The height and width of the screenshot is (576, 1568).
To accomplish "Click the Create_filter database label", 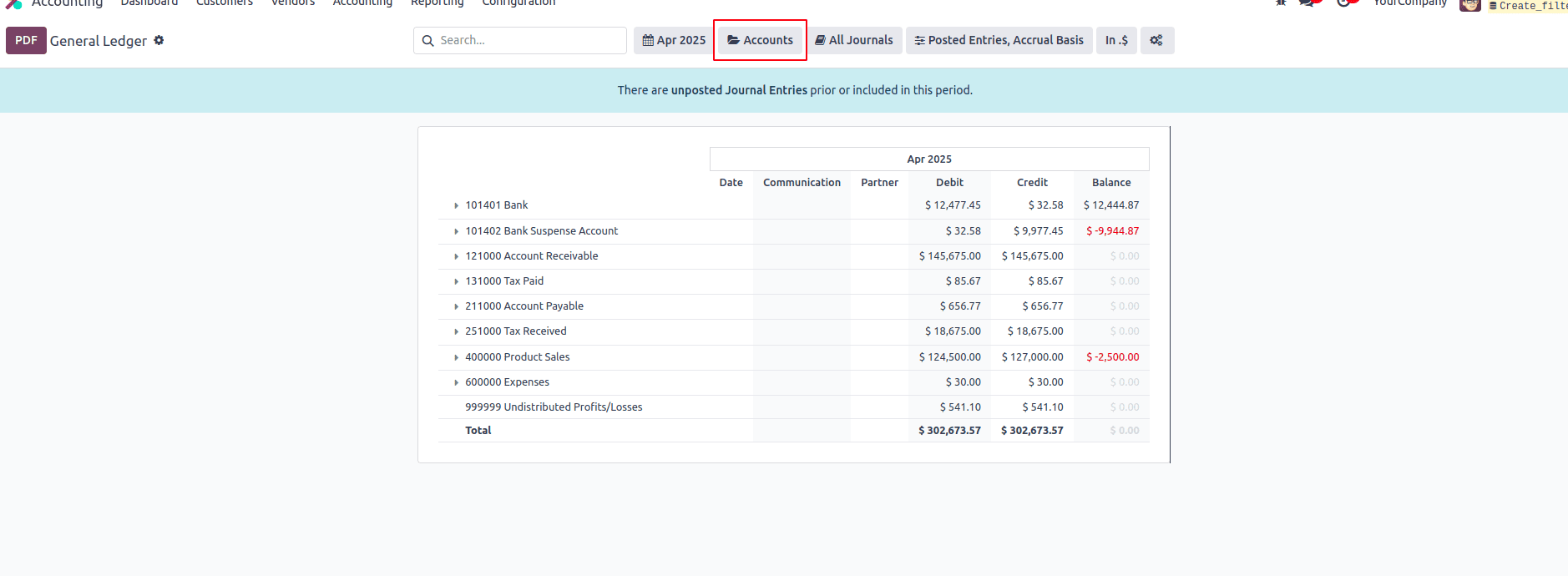I will [x=1529, y=5].
